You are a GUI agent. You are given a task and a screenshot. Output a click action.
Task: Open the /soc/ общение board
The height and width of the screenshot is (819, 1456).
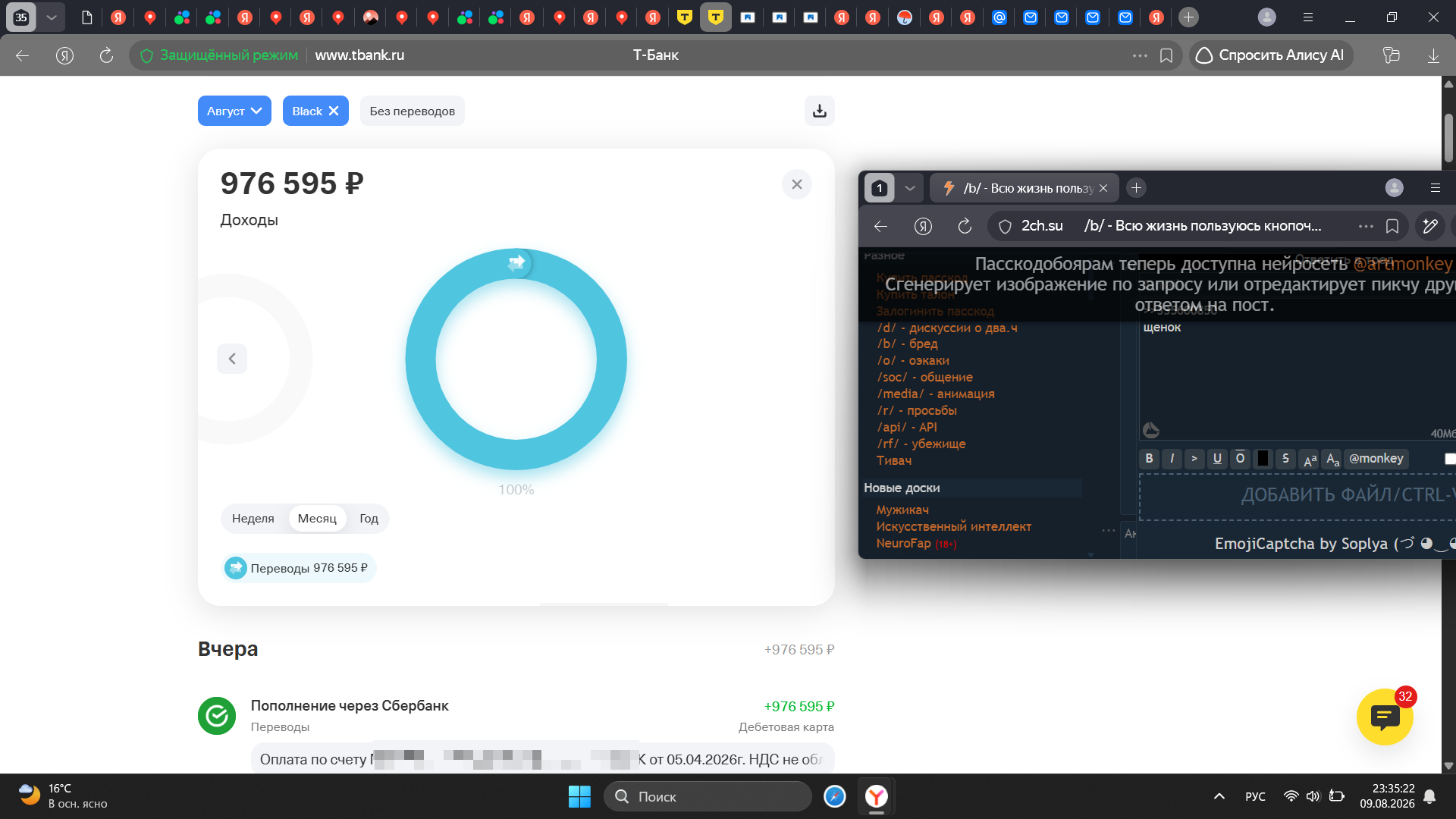click(x=924, y=377)
